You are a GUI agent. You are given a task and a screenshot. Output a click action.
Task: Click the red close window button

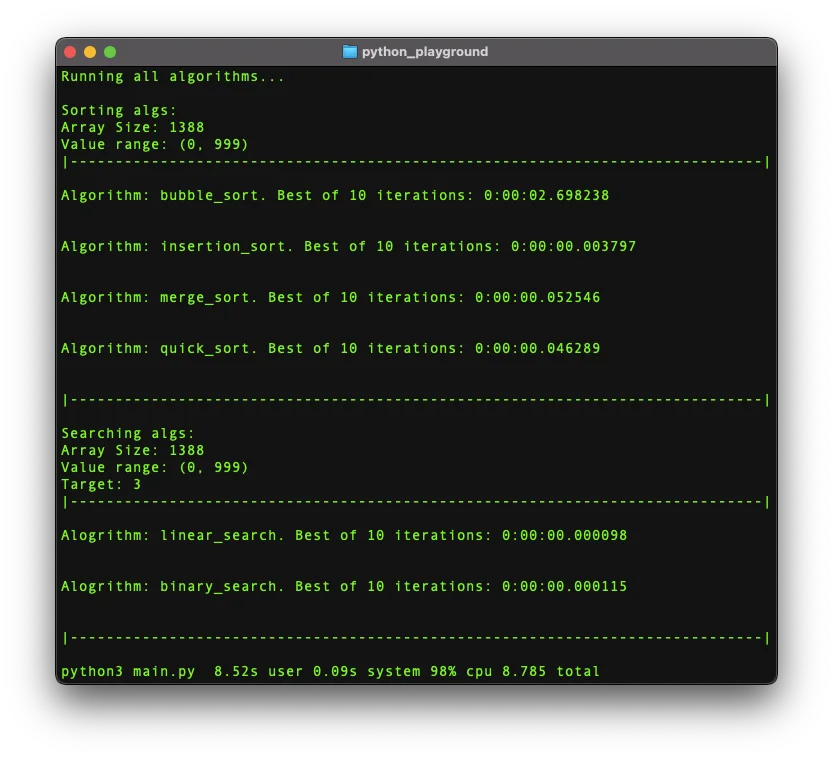click(70, 52)
